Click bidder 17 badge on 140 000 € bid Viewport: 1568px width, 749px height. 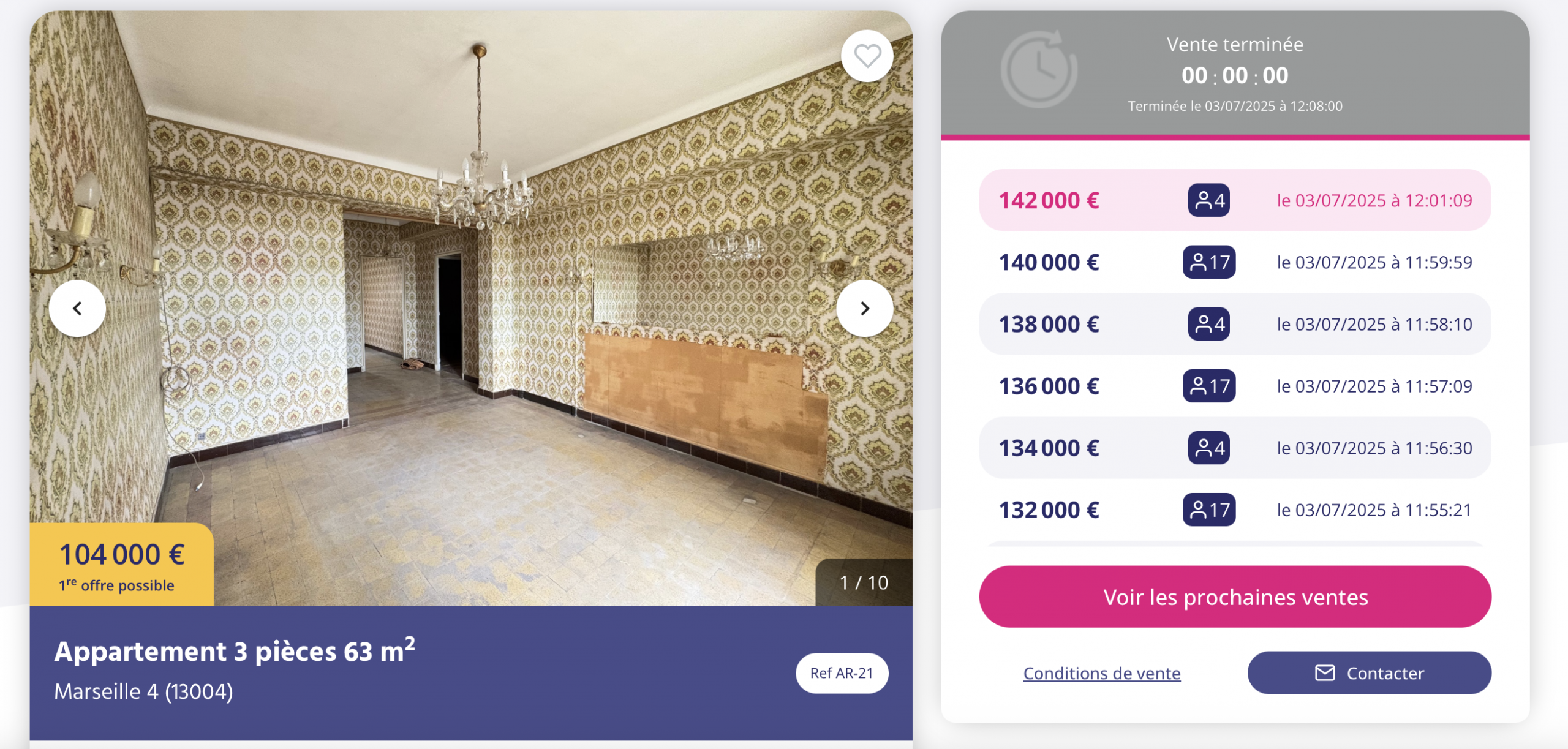(x=1209, y=262)
